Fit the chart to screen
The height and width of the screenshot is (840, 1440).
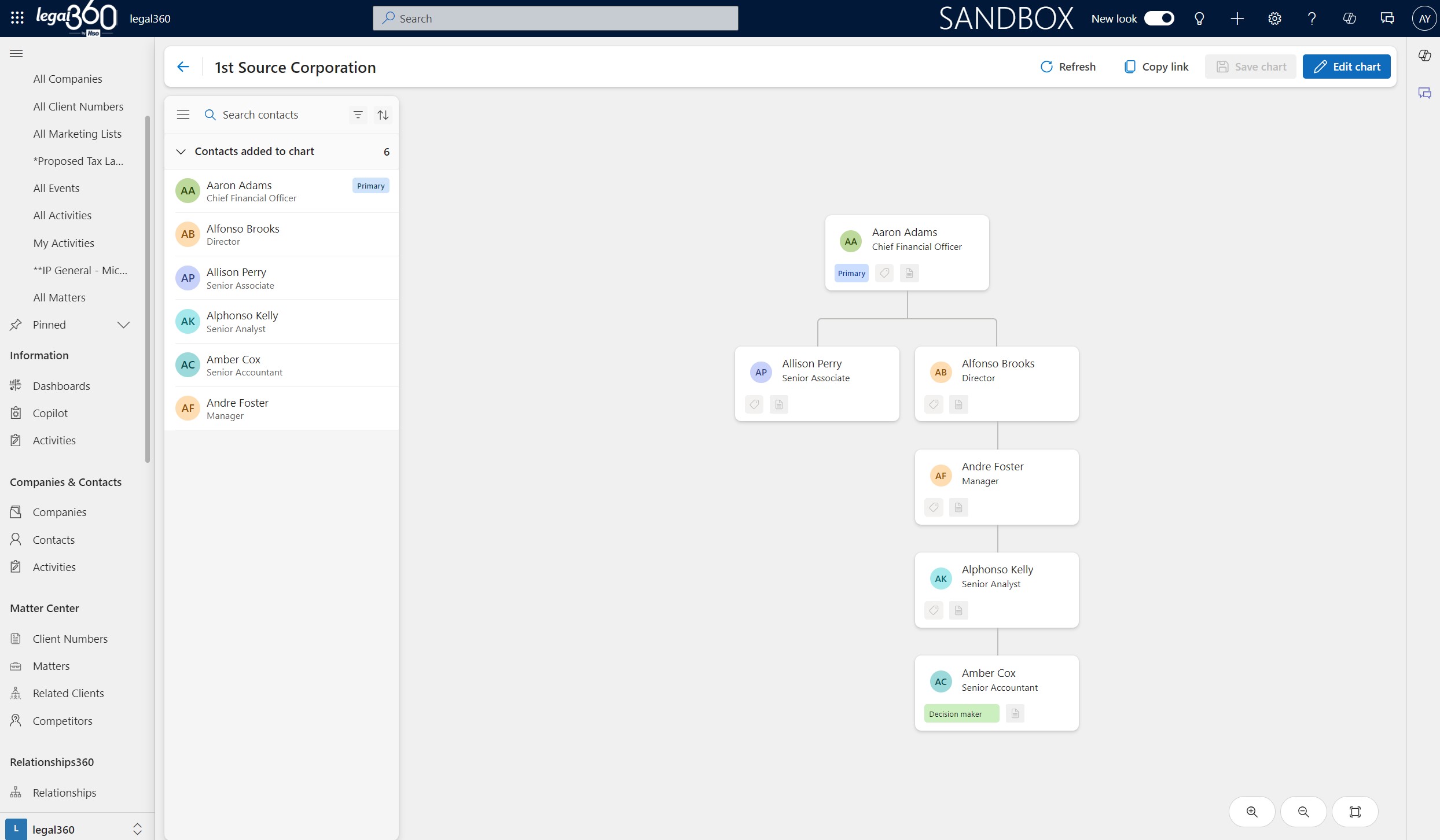[x=1355, y=812]
